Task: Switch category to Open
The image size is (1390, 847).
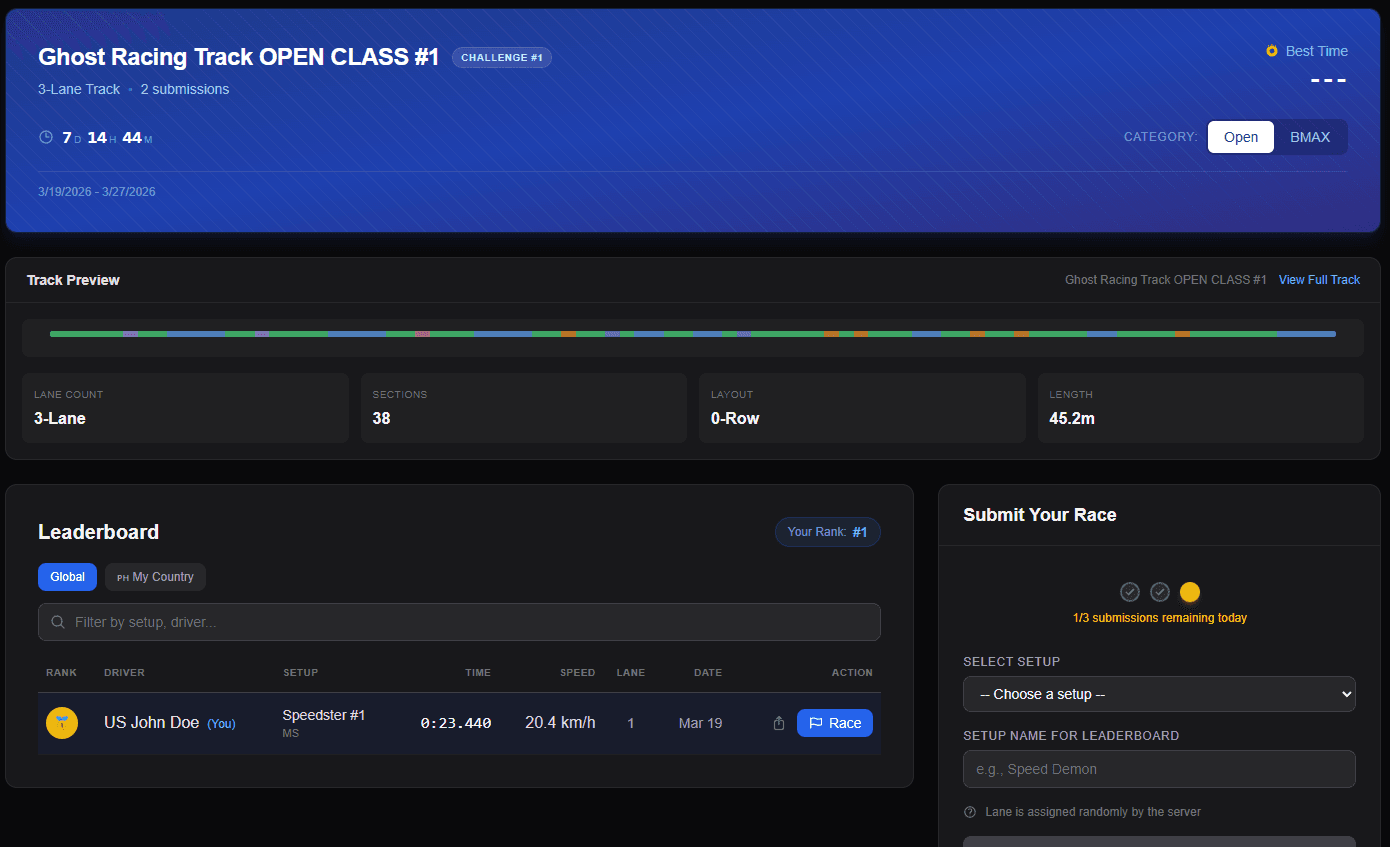Action: 1240,137
